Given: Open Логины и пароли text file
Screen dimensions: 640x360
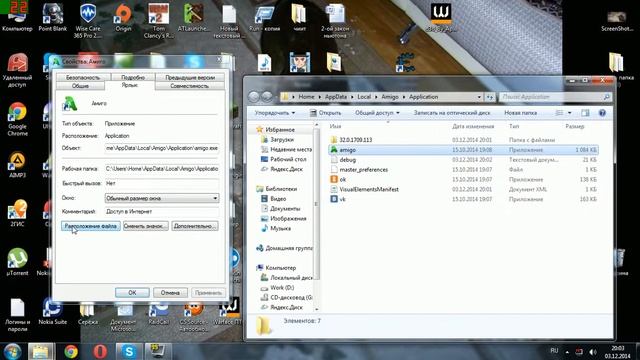Looking at the screenshot, I should pos(17,315).
